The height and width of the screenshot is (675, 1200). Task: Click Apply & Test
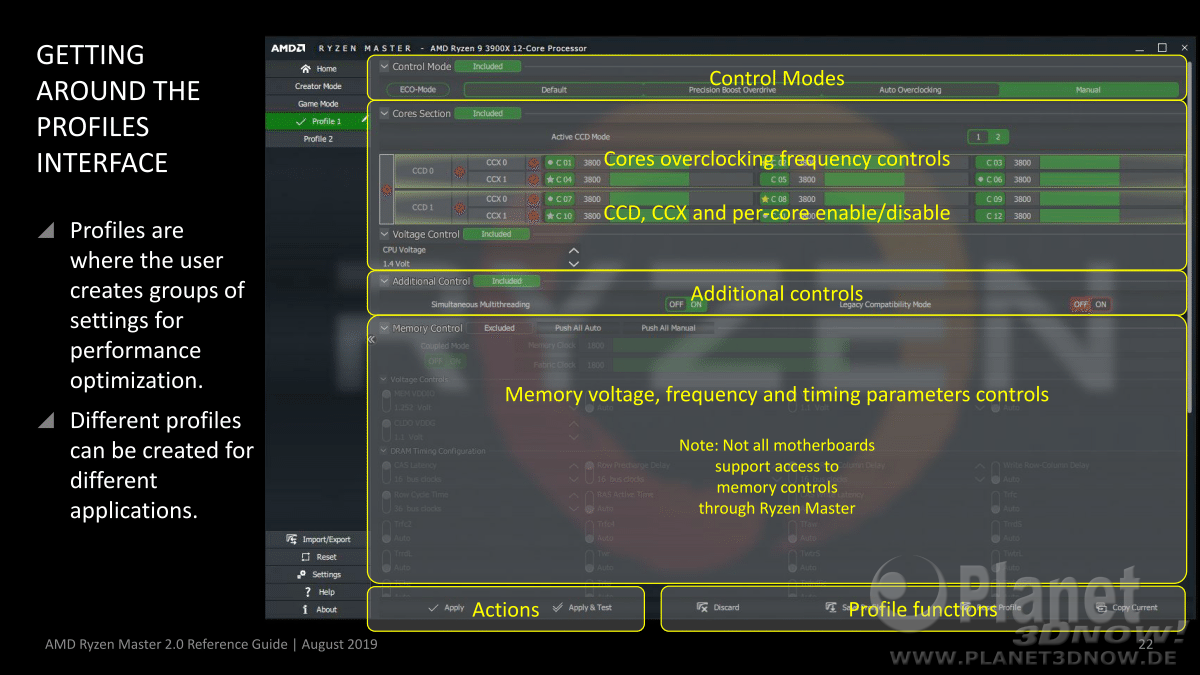[581, 607]
